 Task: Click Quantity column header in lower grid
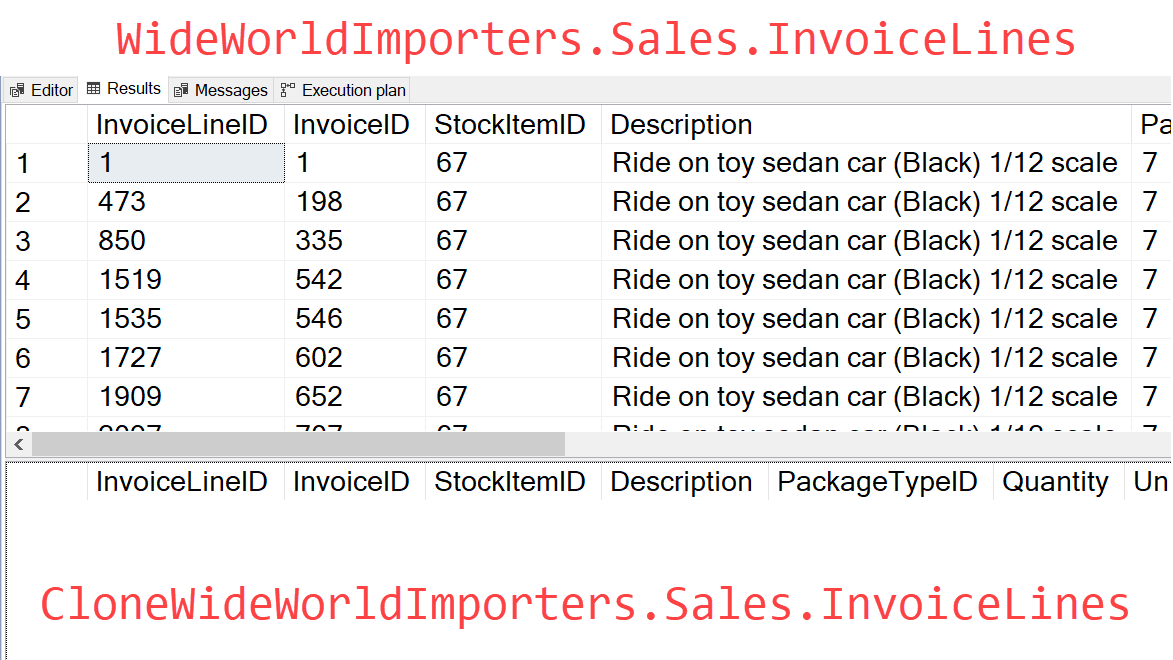[1058, 482]
